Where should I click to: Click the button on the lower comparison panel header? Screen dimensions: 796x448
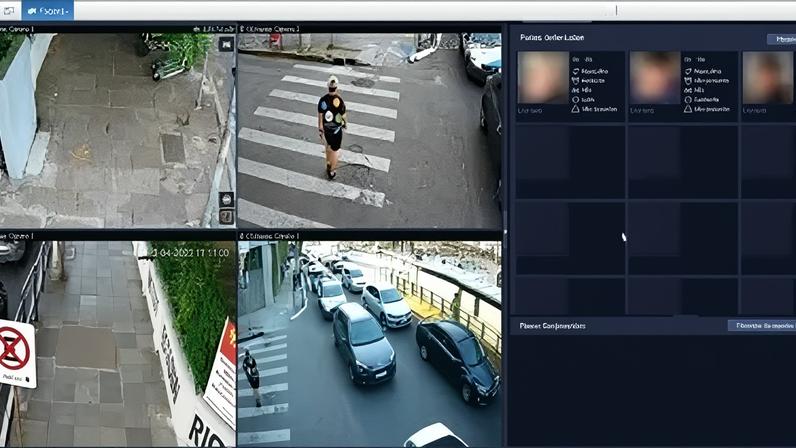click(761, 326)
